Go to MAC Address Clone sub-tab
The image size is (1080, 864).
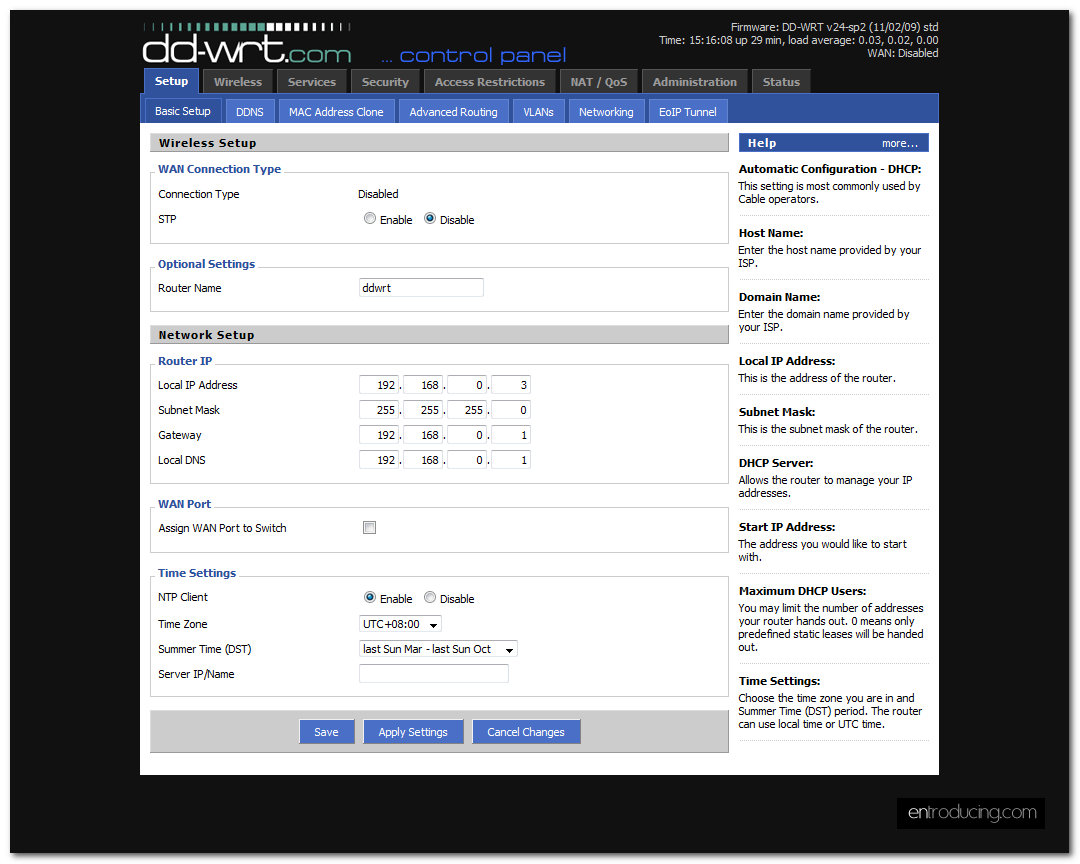pos(336,112)
